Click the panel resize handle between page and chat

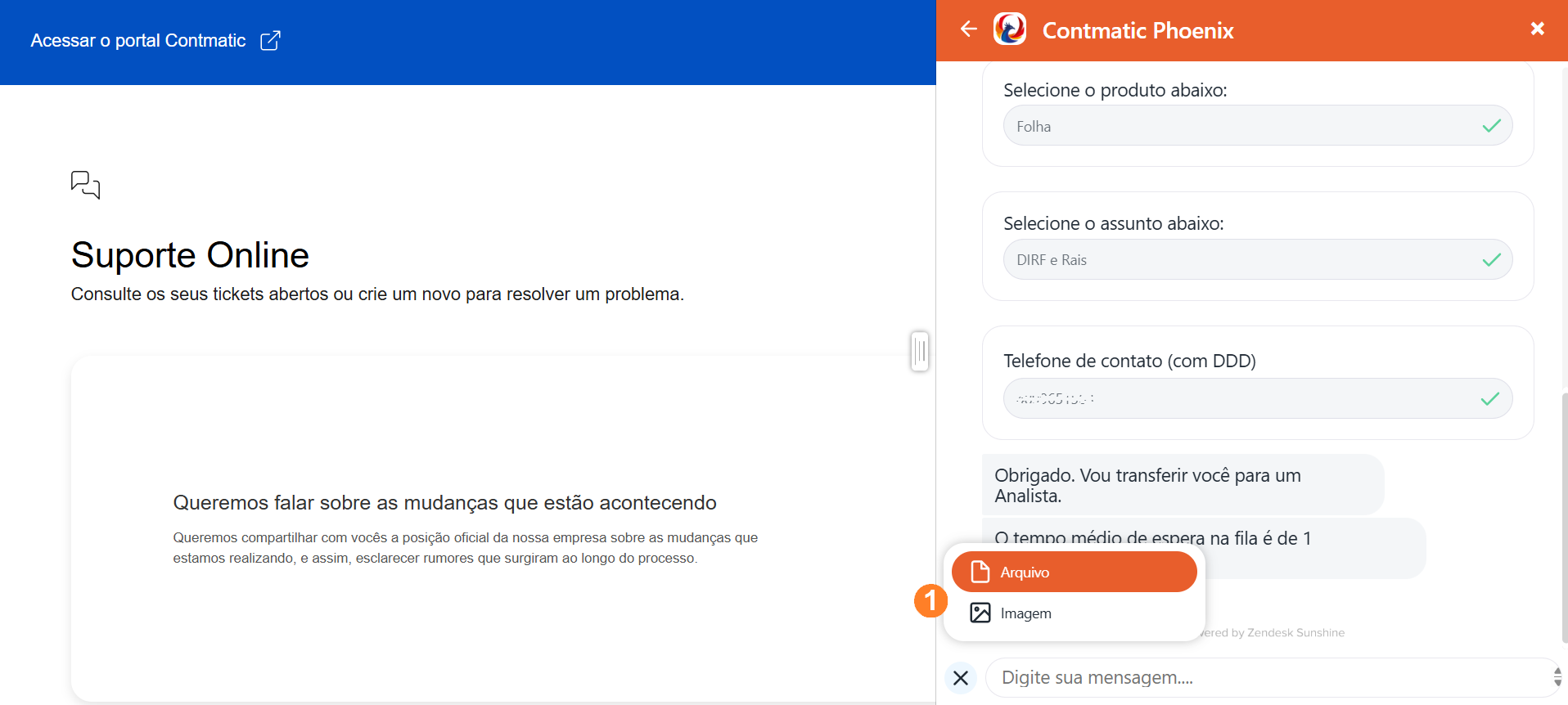920,352
